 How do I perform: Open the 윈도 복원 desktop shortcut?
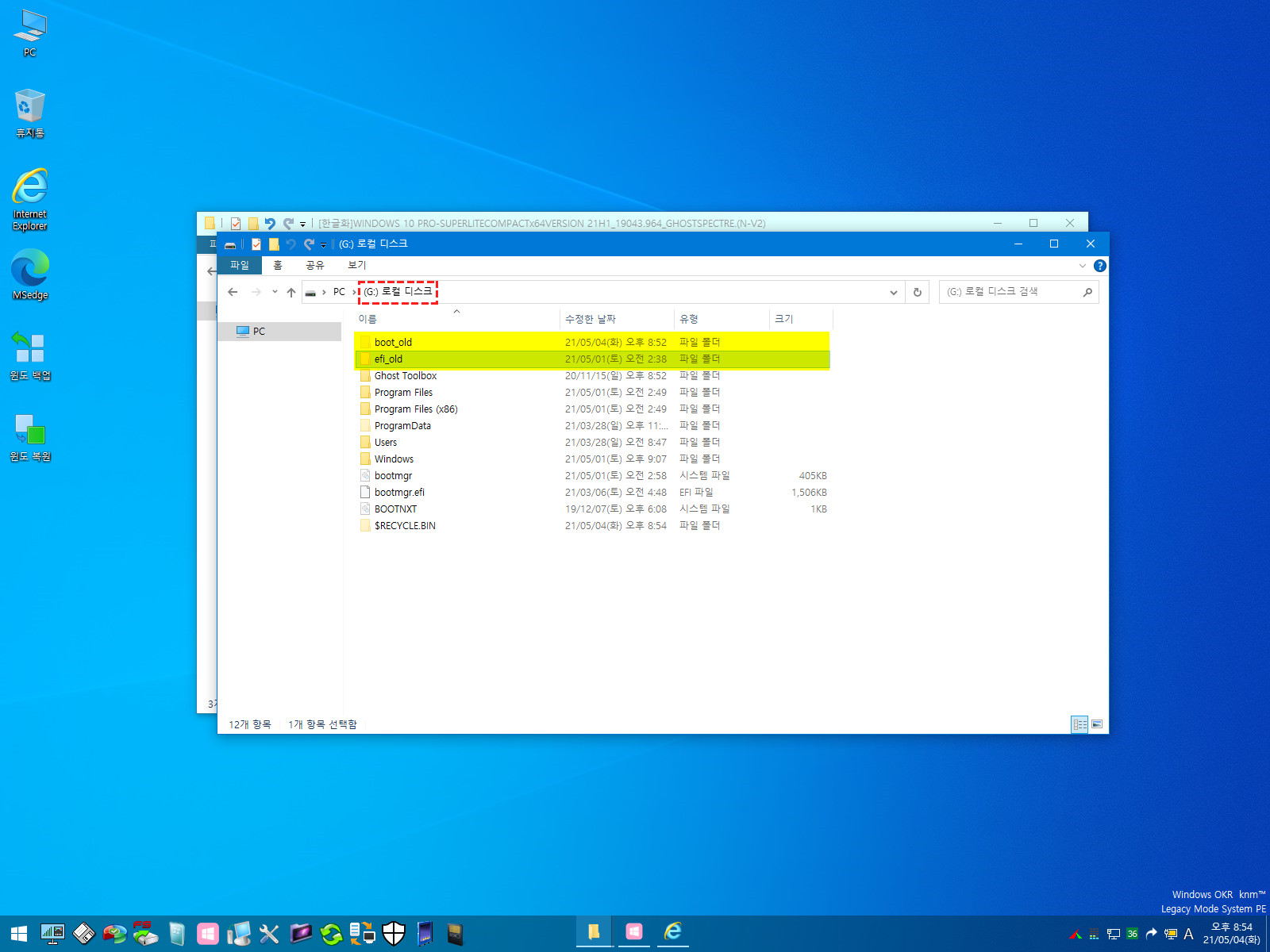pyautogui.click(x=30, y=437)
